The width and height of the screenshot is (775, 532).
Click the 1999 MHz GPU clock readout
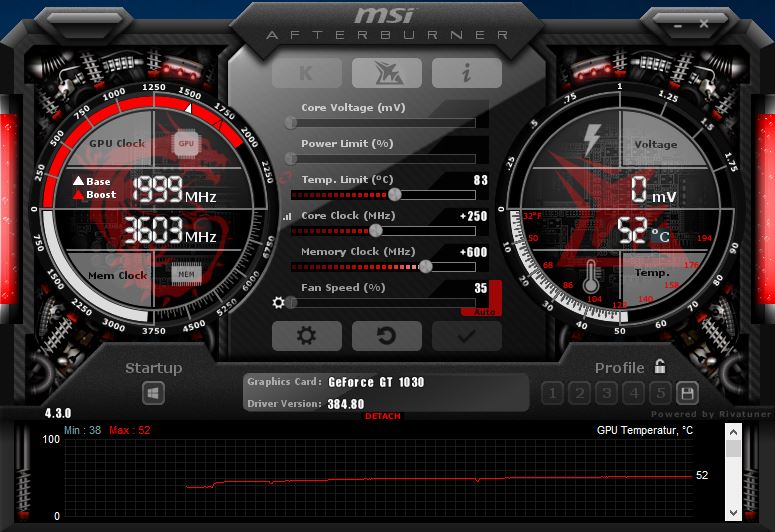pos(174,190)
